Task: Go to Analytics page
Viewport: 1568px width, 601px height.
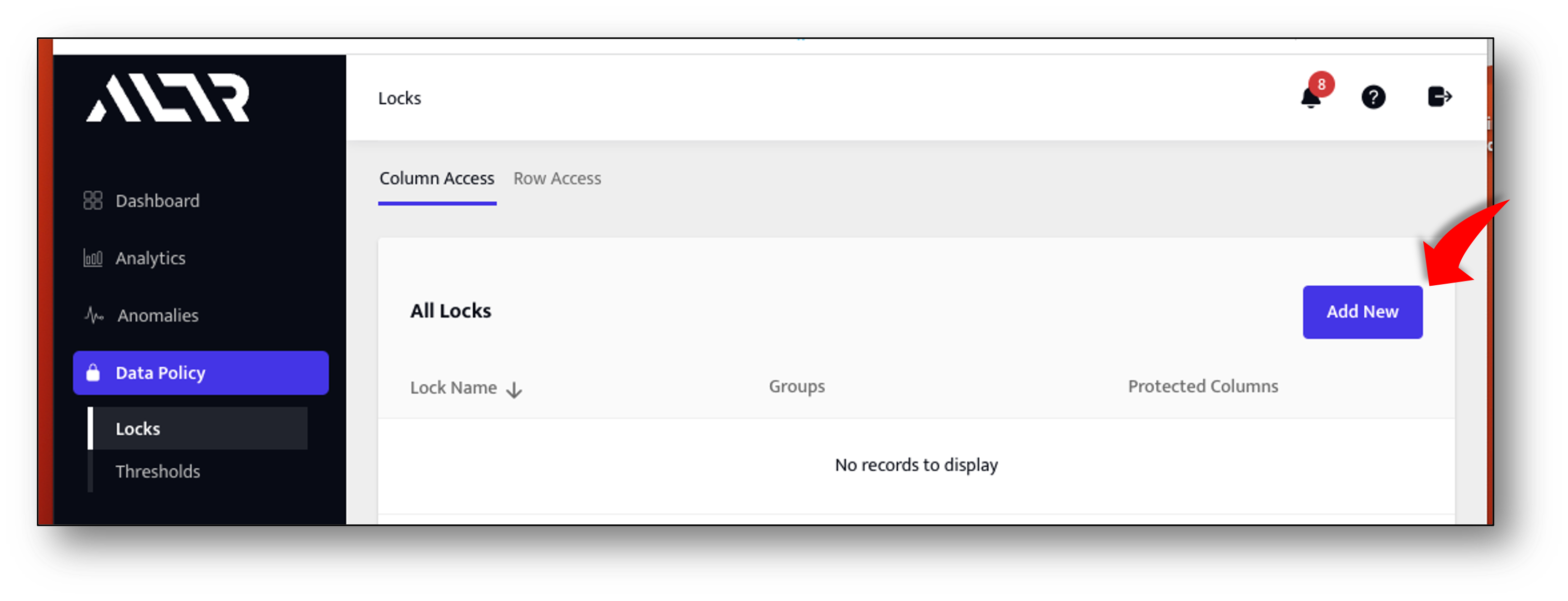Action: click(x=150, y=258)
